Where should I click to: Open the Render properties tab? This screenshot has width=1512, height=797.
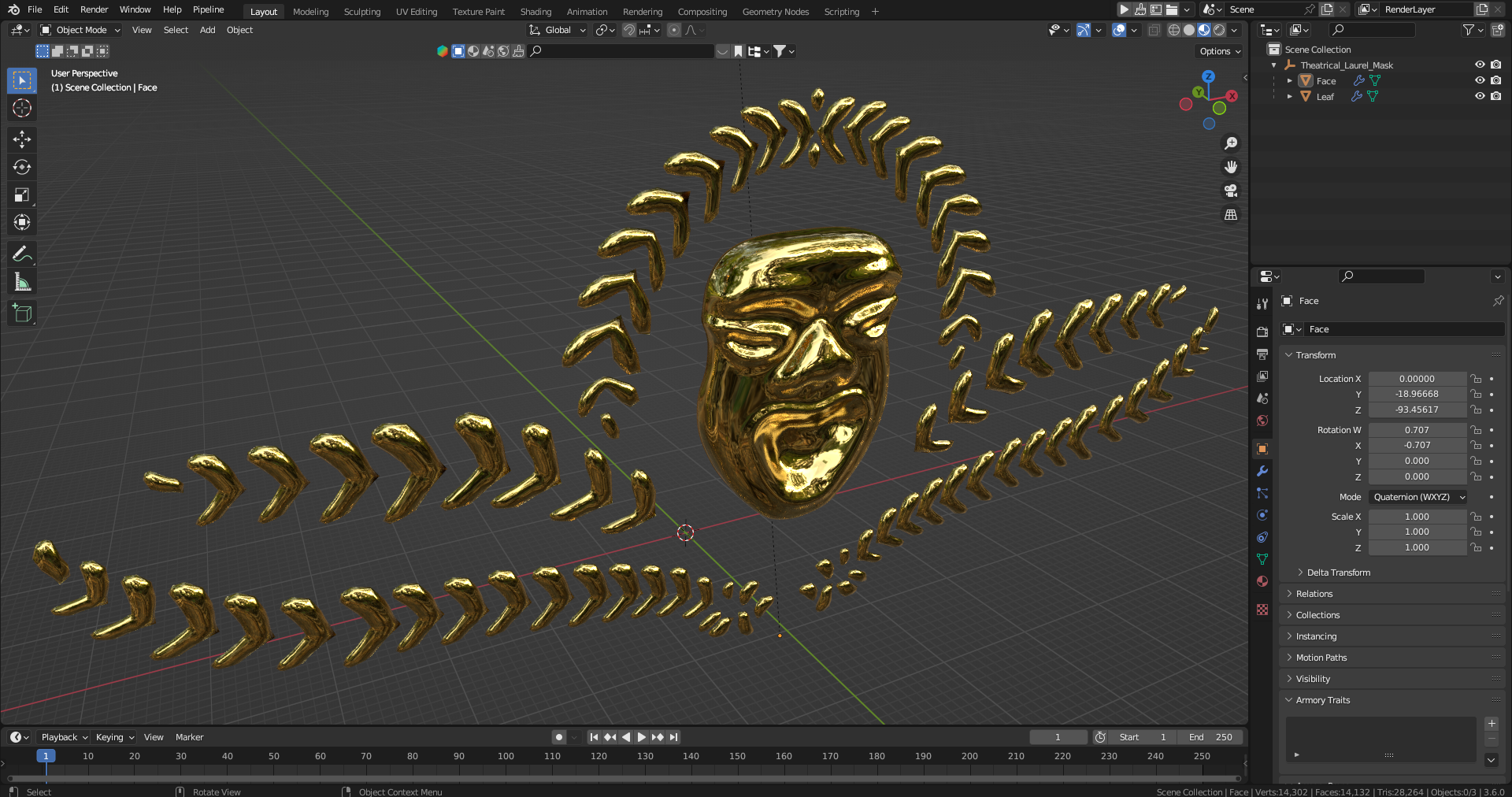[x=1262, y=332]
